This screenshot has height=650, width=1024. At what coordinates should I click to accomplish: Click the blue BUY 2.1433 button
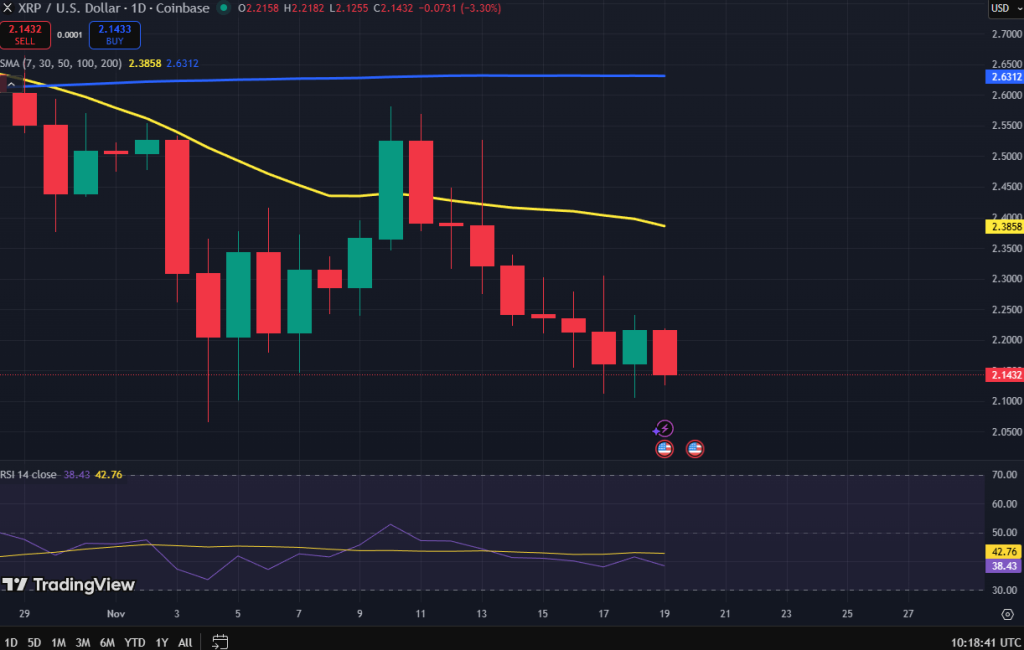tap(114, 35)
